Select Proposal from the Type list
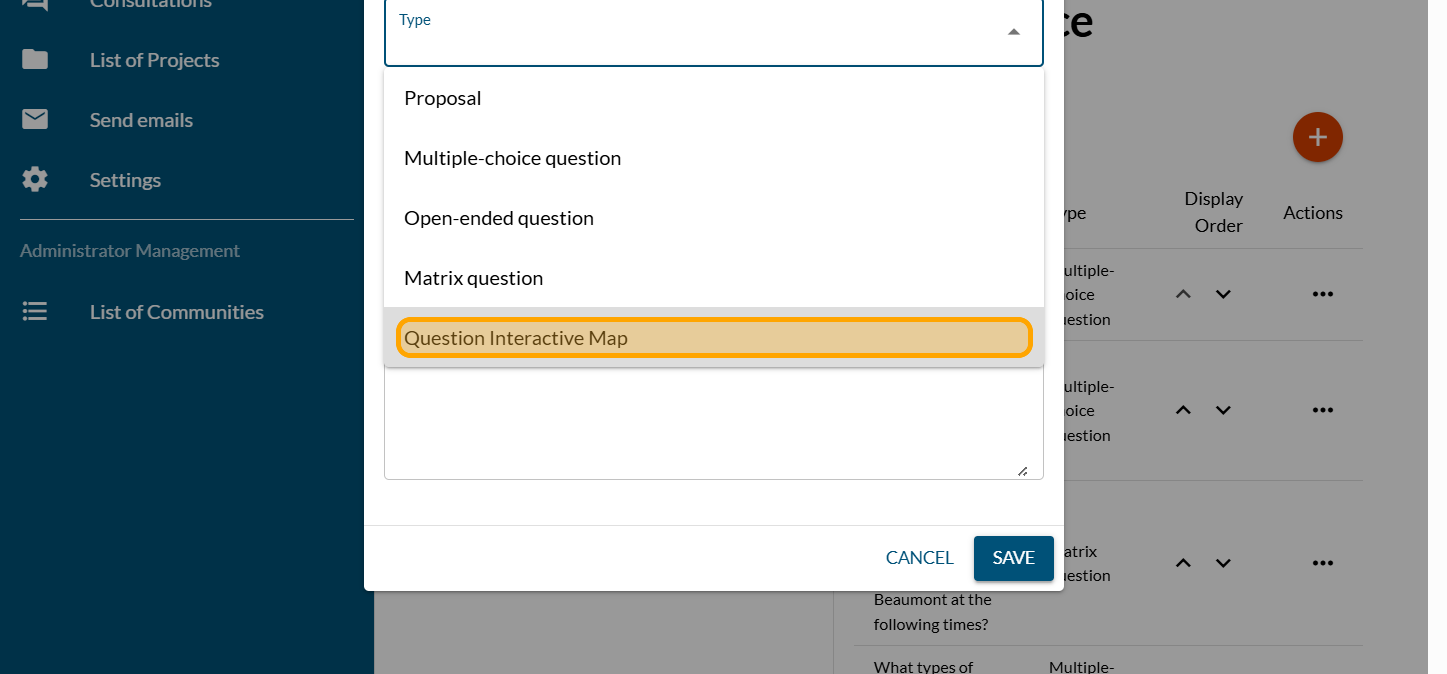This screenshot has width=1447, height=674. tap(443, 98)
